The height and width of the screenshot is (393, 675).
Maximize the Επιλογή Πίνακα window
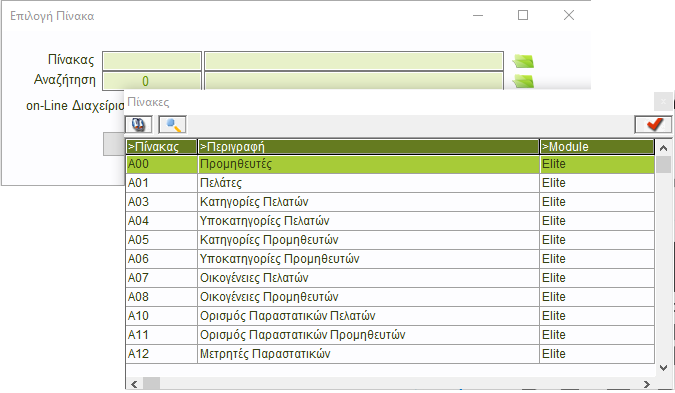point(523,15)
